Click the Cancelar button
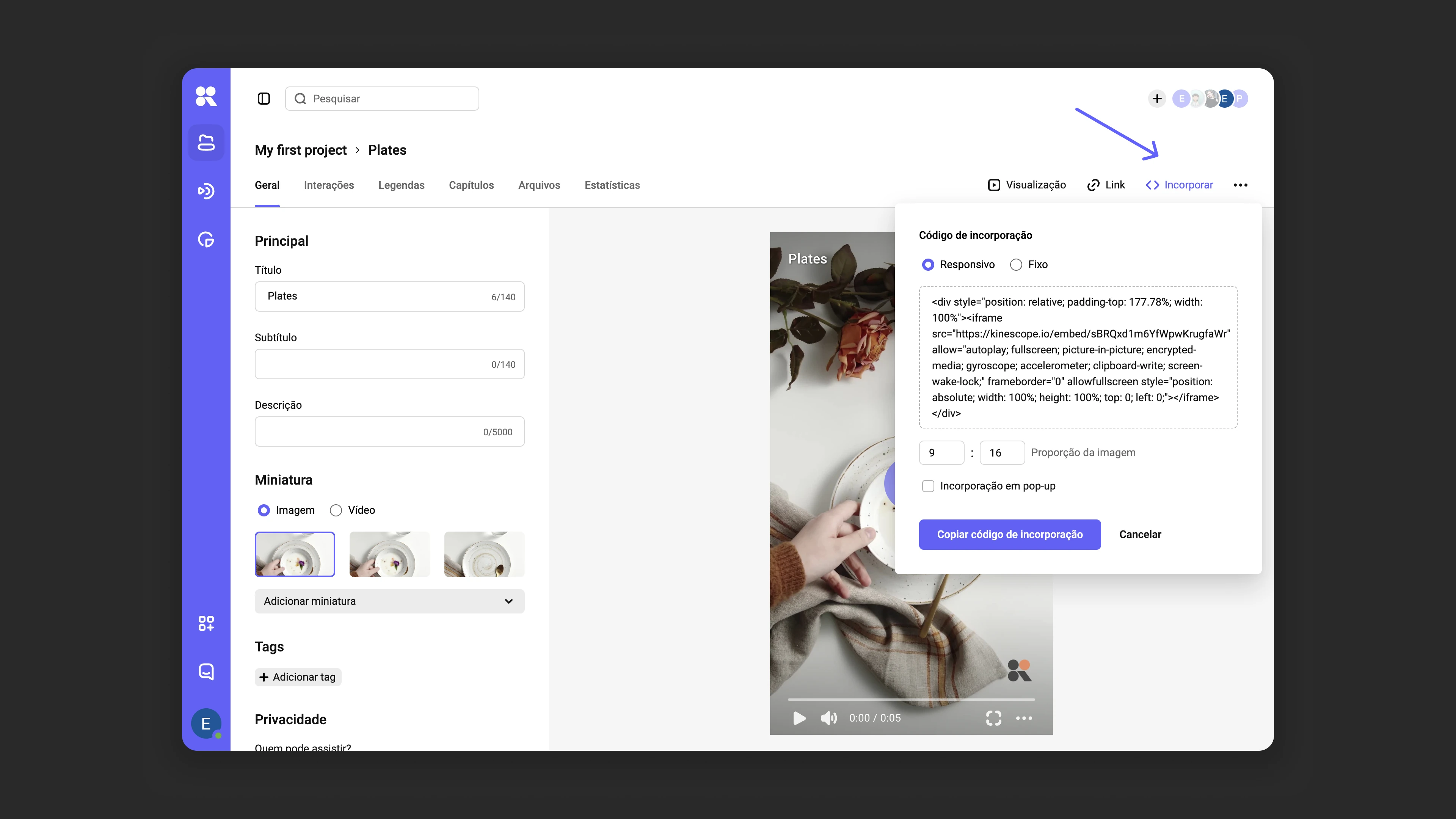Screen dimensions: 1456x819 click(x=1139, y=535)
